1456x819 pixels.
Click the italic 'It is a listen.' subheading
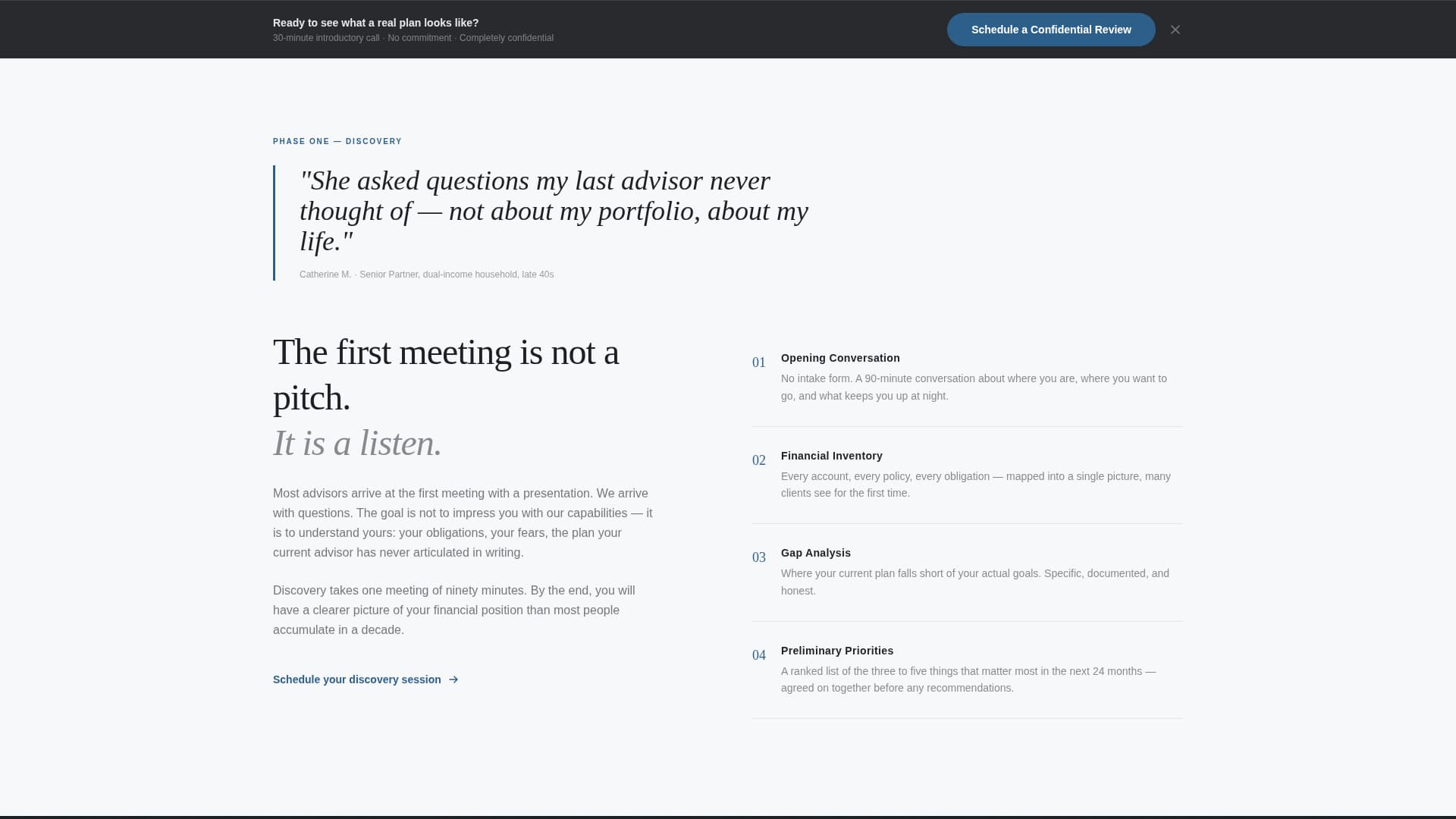coord(357,443)
